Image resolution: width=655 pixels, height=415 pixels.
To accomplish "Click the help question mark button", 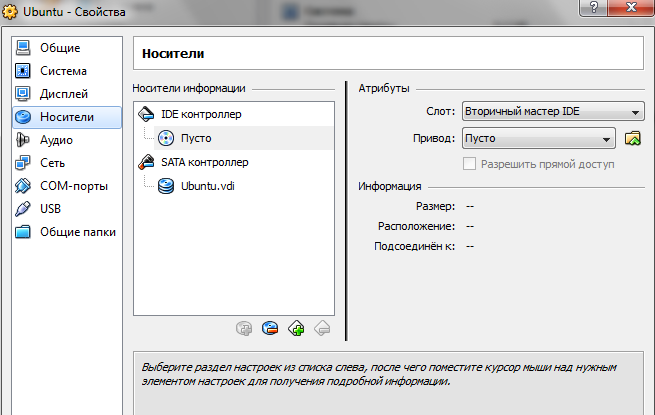I will [594, 7].
